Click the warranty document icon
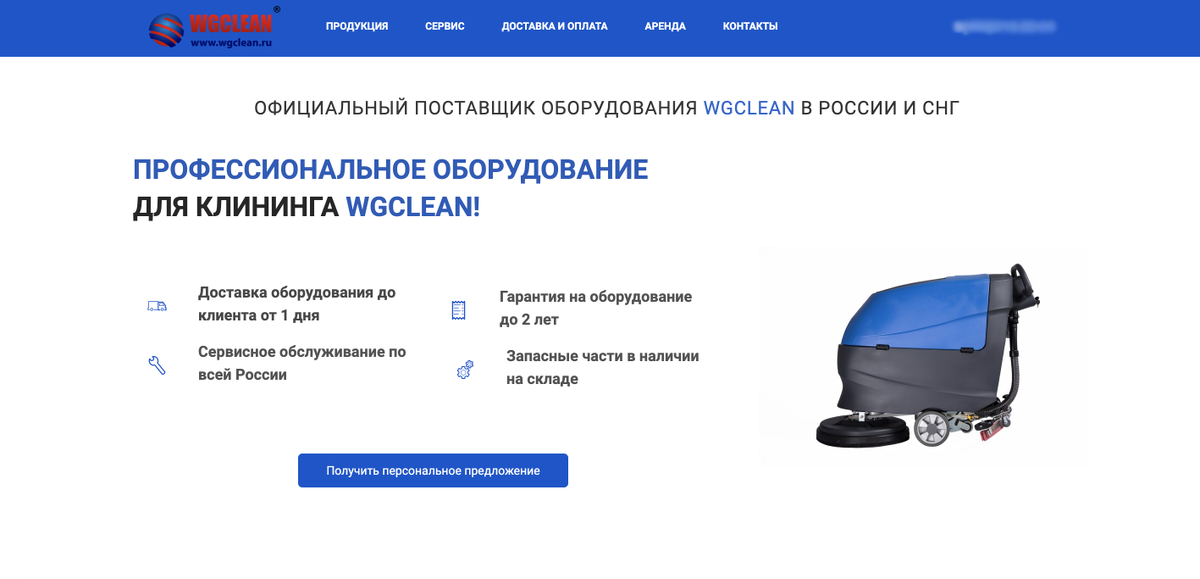The height and width of the screenshot is (579, 1200). [458, 310]
